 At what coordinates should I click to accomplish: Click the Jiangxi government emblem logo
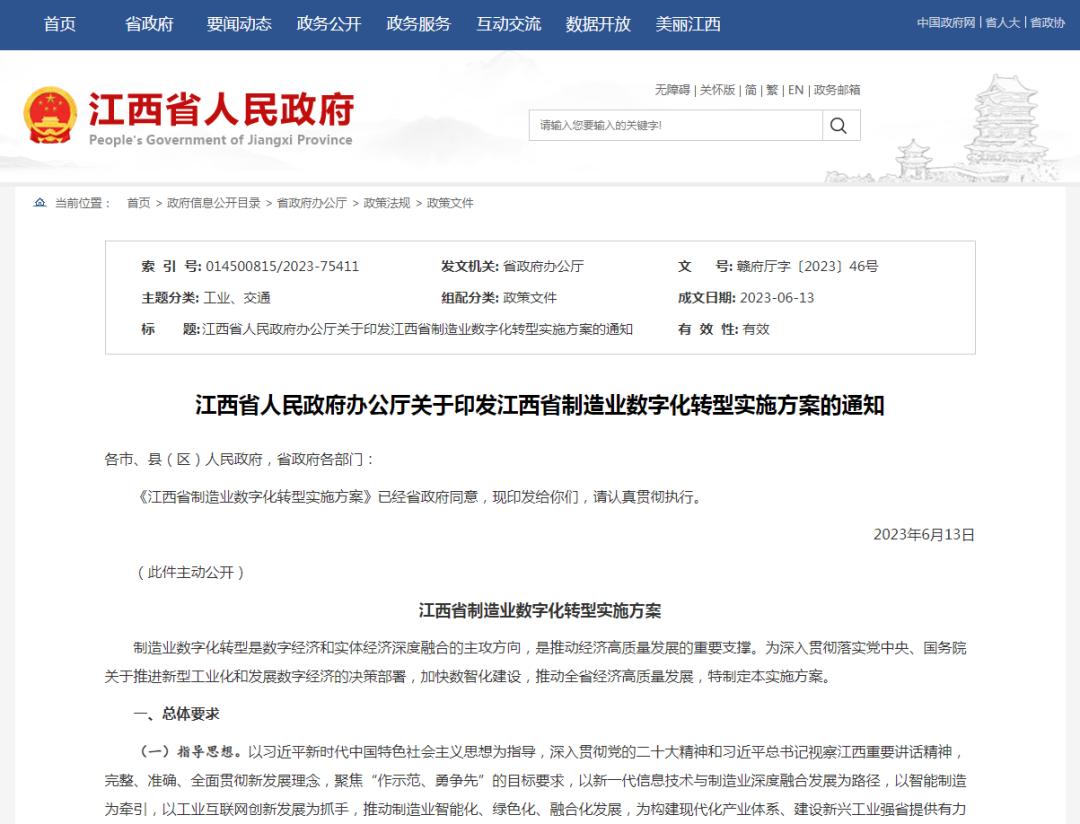click(x=50, y=113)
